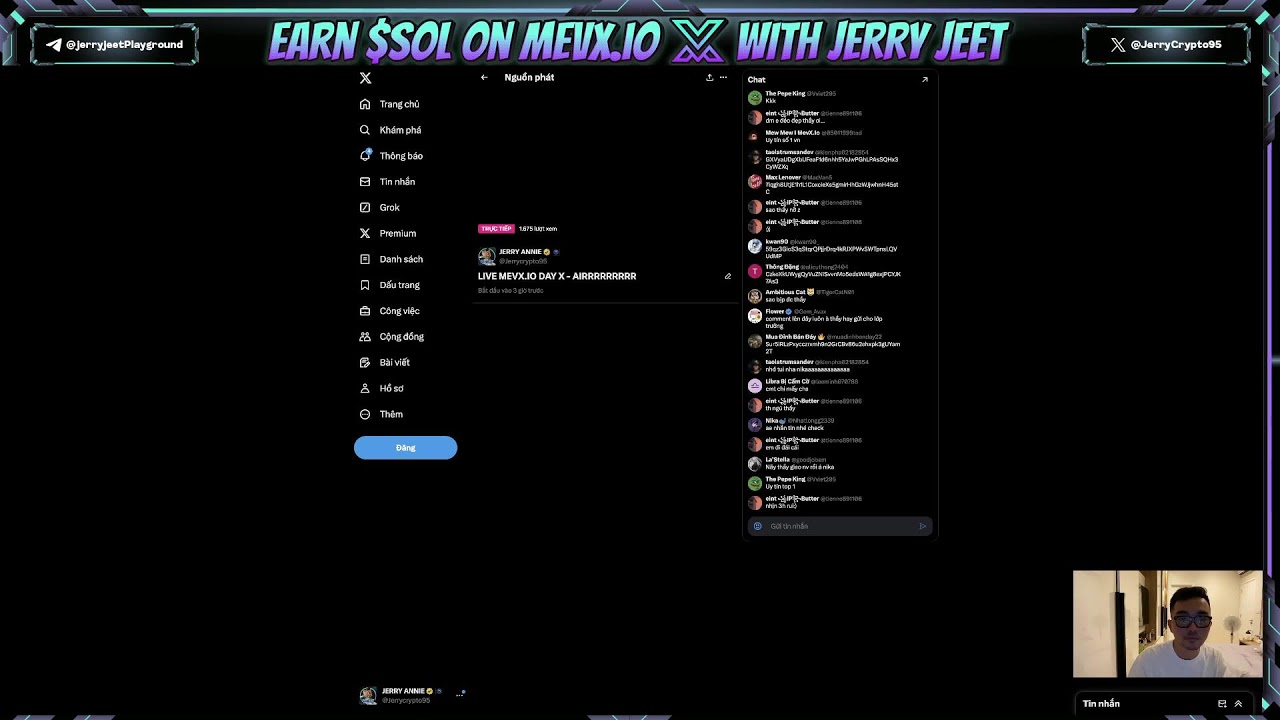
Task: Open Nika chat username
Action: point(772,421)
